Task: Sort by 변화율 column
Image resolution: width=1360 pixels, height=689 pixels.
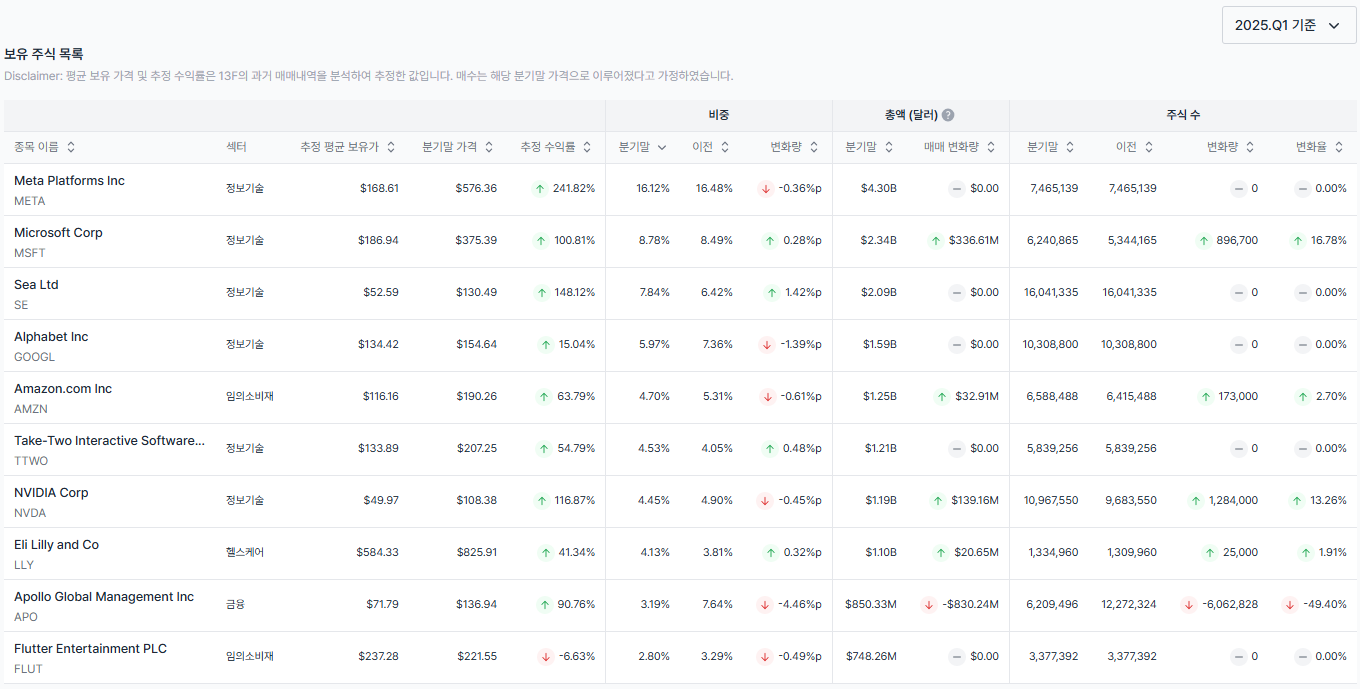Action: point(1320,147)
